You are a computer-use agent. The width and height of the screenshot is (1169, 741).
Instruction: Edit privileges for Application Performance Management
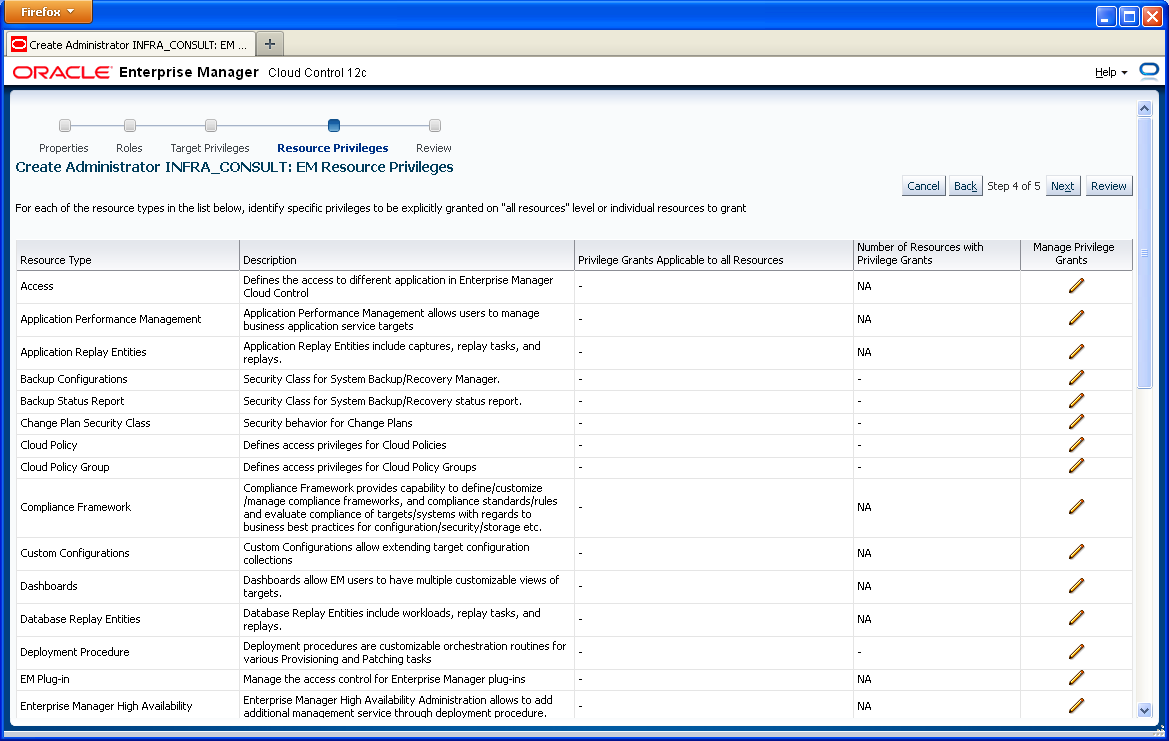pyautogui.click(x=1076, y=319)
